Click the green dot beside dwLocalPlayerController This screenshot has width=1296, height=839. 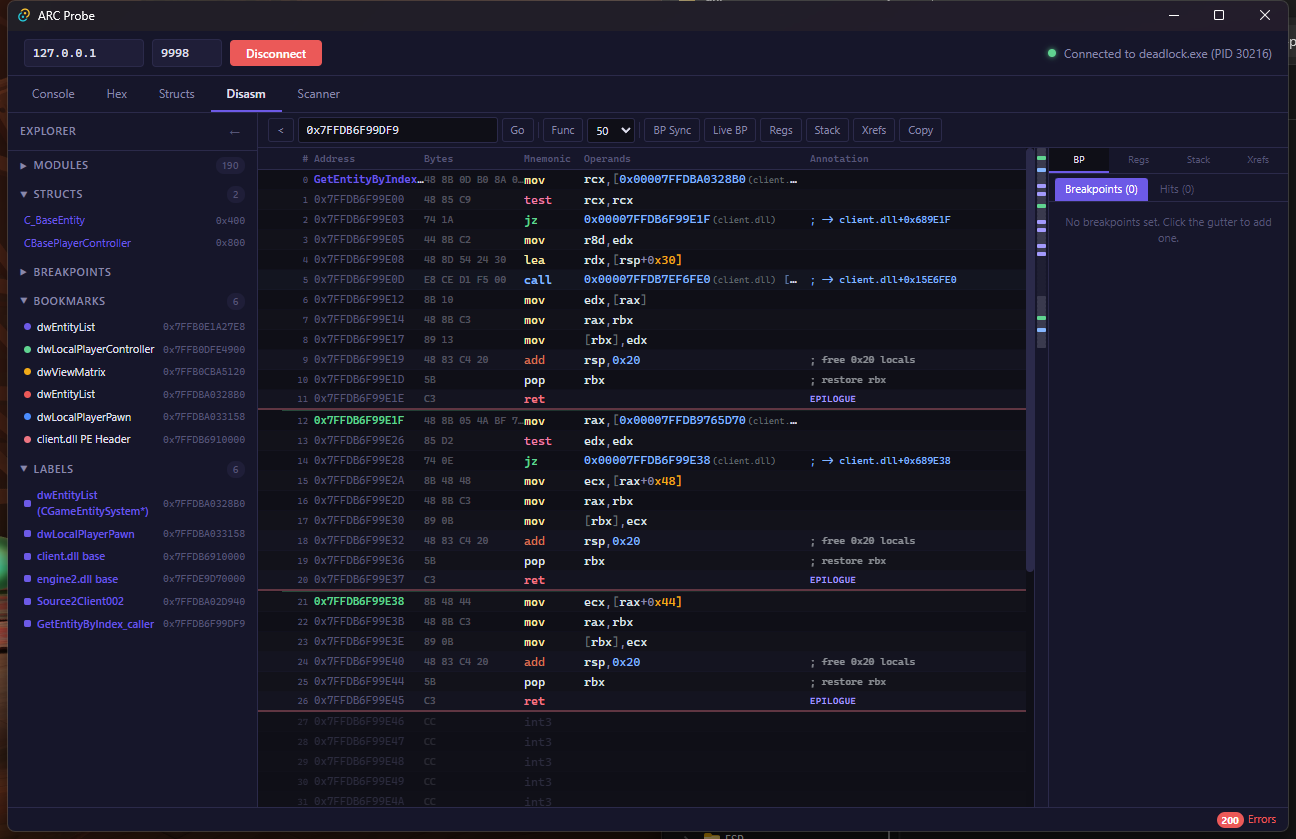coord(27,349)
